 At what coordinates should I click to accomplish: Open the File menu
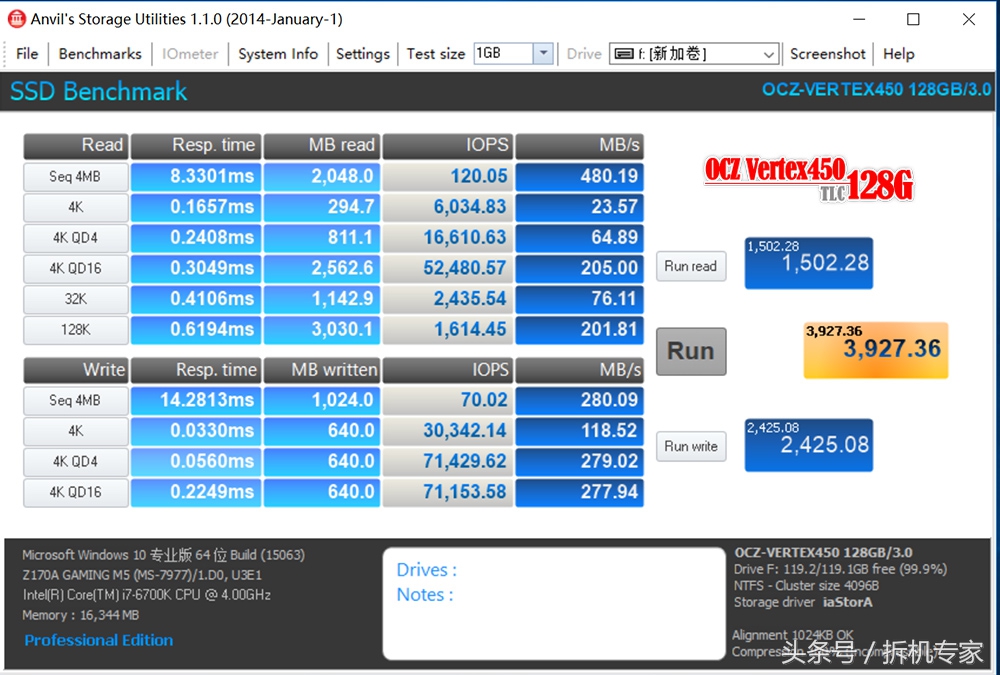(x=27, y=54)
